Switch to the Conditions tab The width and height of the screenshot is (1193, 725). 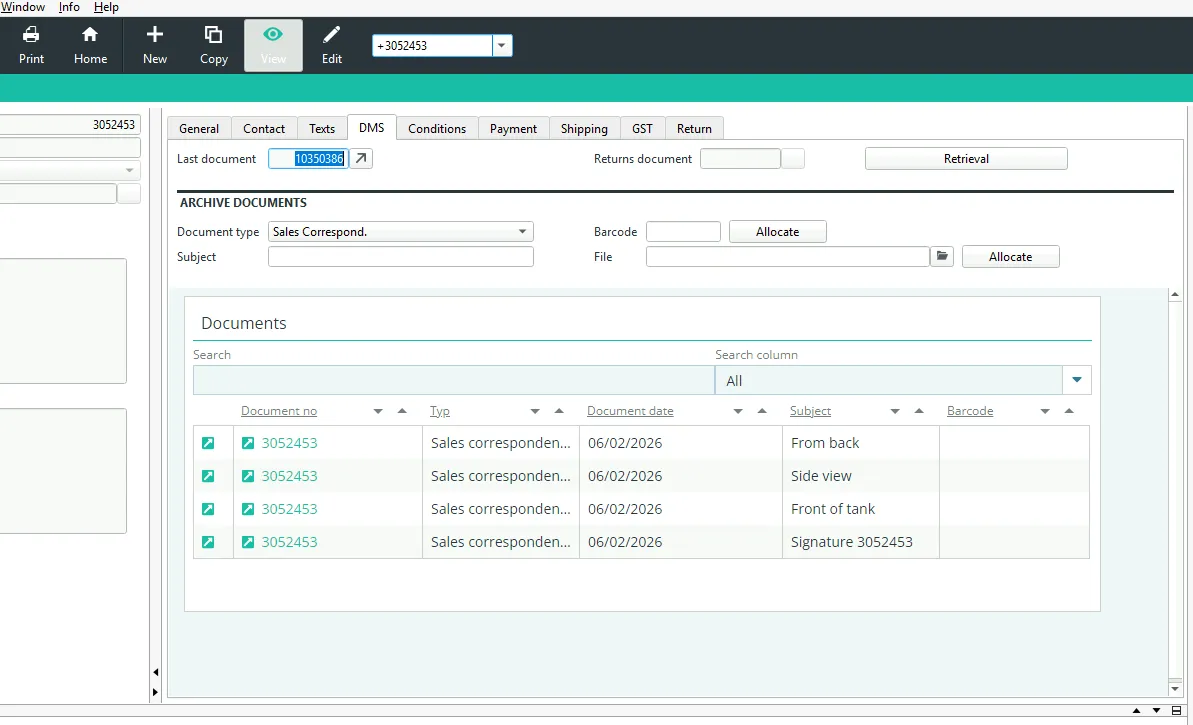click(437, 129)
